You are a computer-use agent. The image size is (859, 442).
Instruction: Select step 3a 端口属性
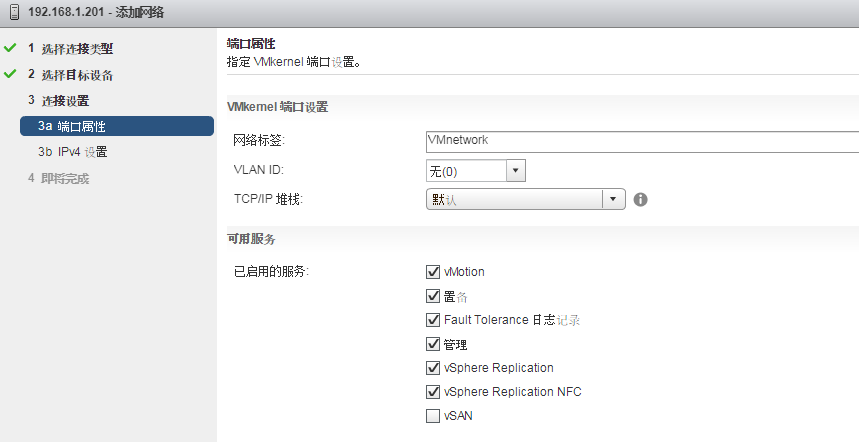tap(116, 126)
